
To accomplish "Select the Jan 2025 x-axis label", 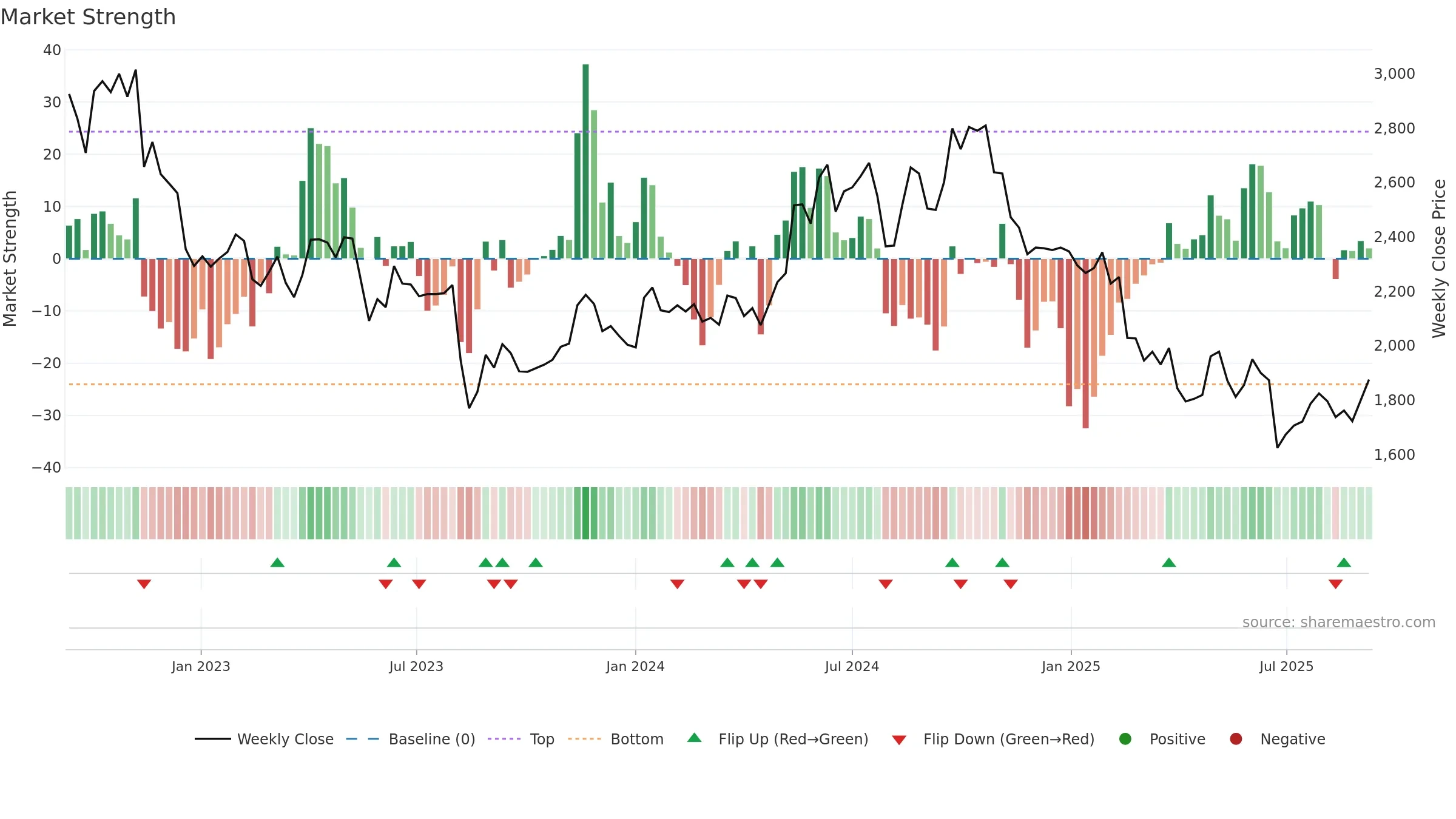I will tap(1071, 667).
